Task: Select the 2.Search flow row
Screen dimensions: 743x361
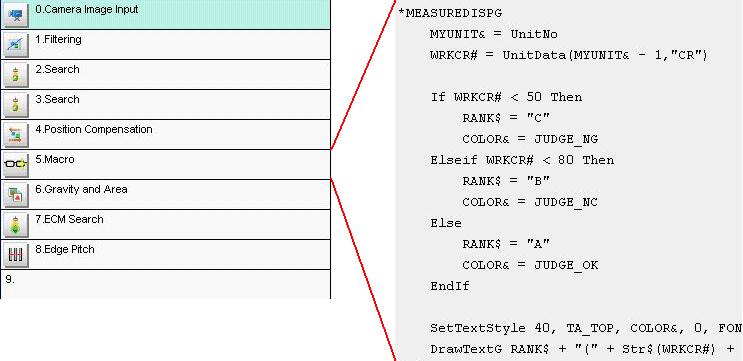Action: [x=165, y=74]
